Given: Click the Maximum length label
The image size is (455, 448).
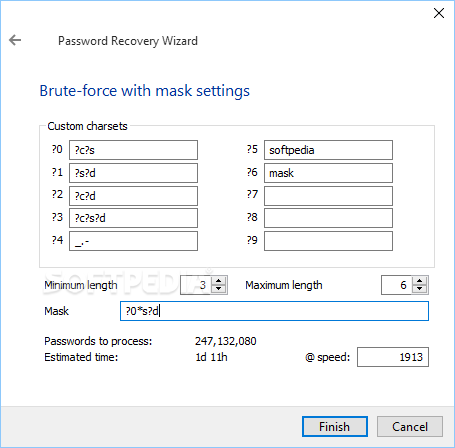Looking at the screenshot, I should [284, 285].
